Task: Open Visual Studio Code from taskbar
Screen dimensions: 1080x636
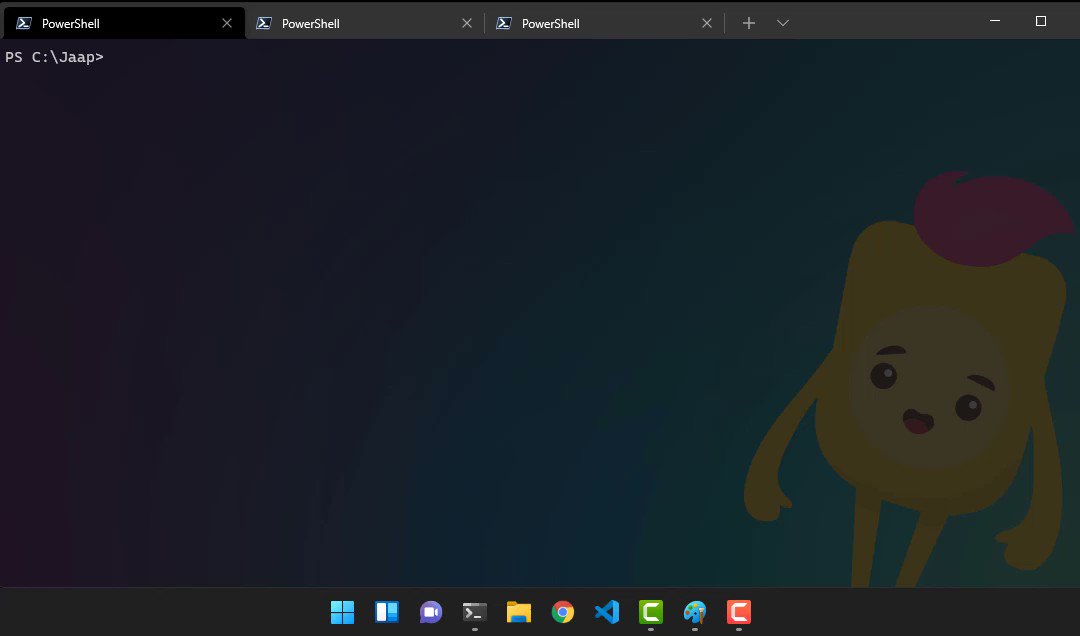Action: (607, 612)
